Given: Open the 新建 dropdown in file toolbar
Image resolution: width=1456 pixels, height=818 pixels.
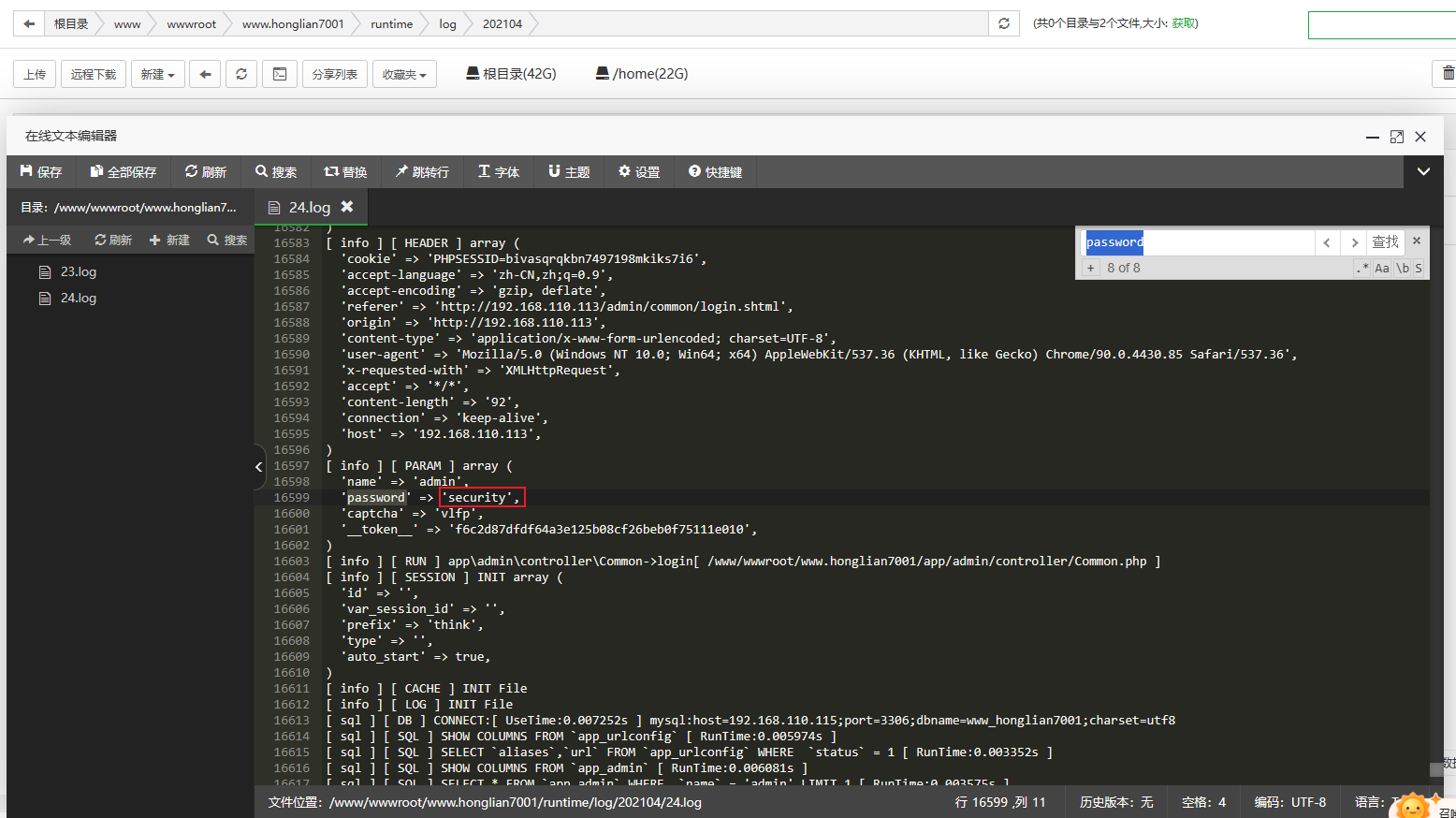Looking at the screenshot, I should click(157, 74).
